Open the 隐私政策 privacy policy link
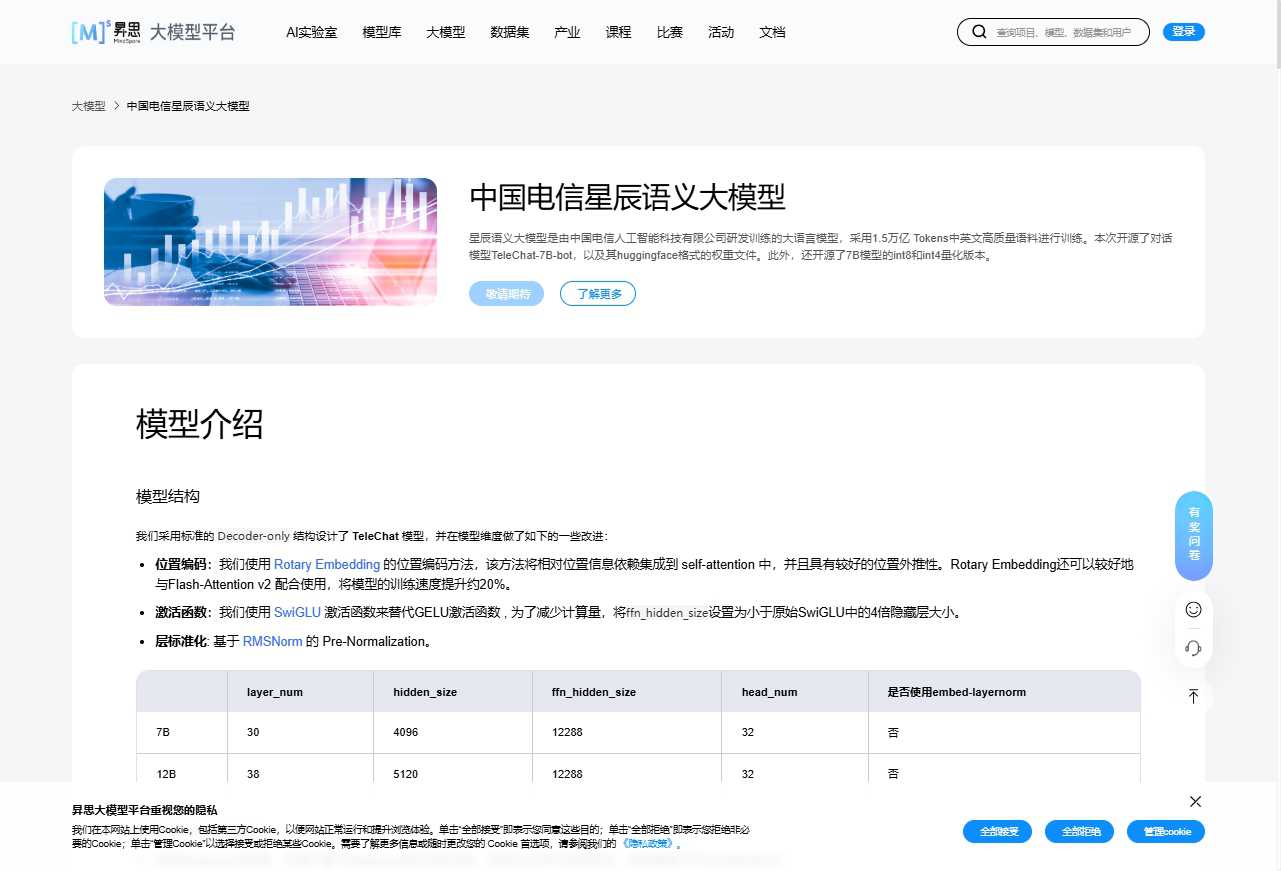Viewport: 1281px width, 871px height. click(x=647, y=845)
